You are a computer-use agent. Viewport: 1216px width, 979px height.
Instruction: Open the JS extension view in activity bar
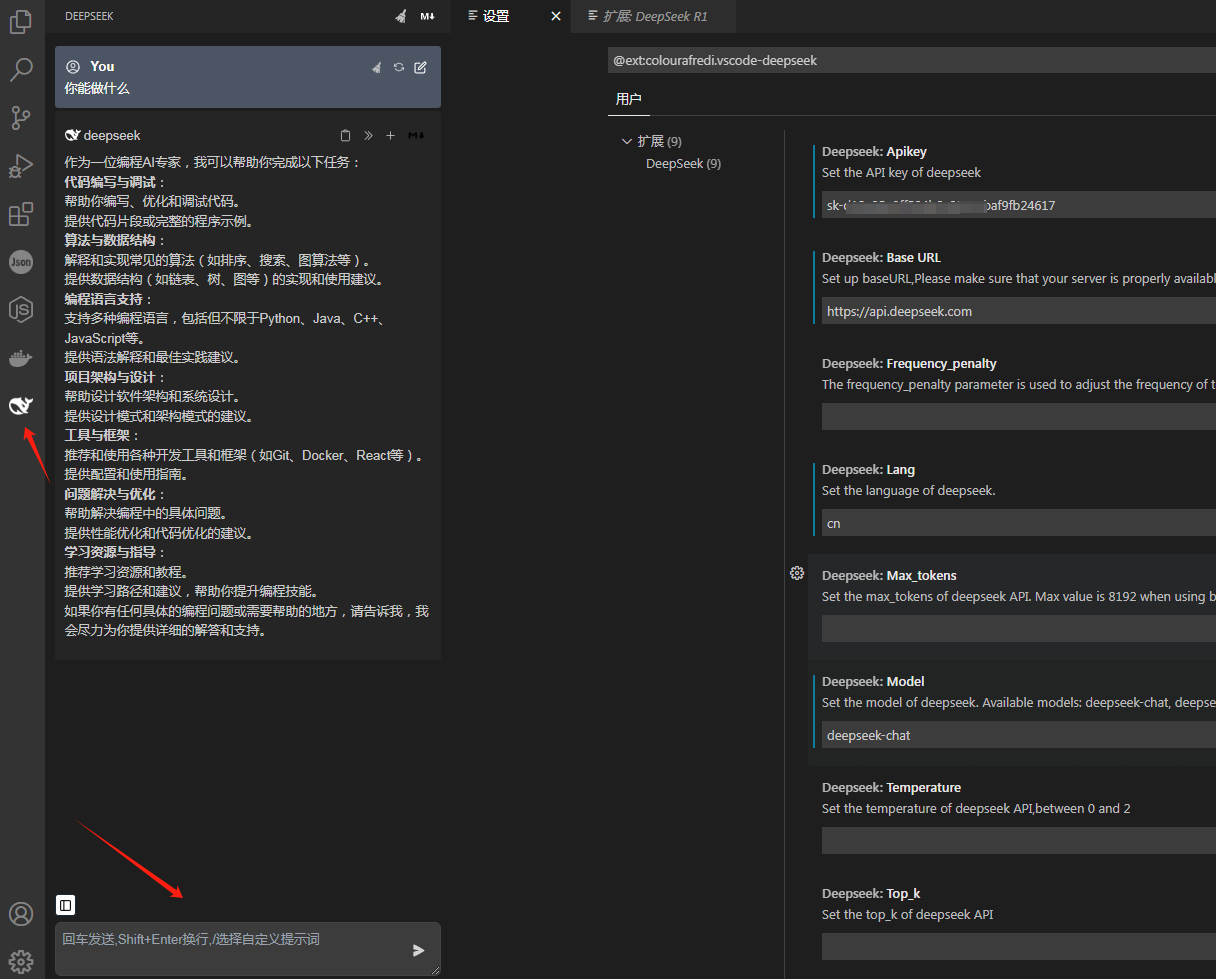point(21,310)
